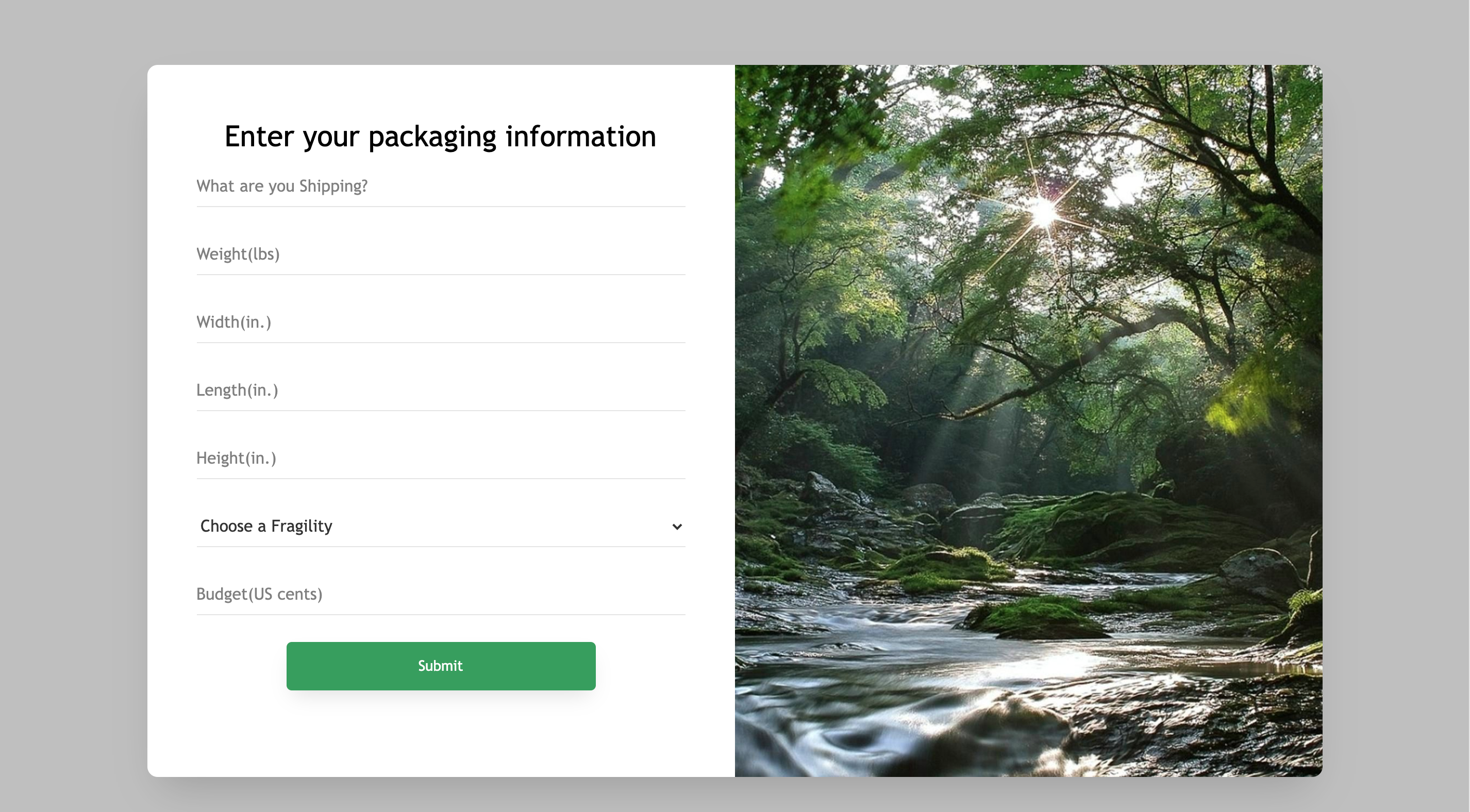Image resolution: width=1470 pixels, height=812 pixels.
Task: Click the 'What are you Shipping?' field
Action: [x=440, y=187]
